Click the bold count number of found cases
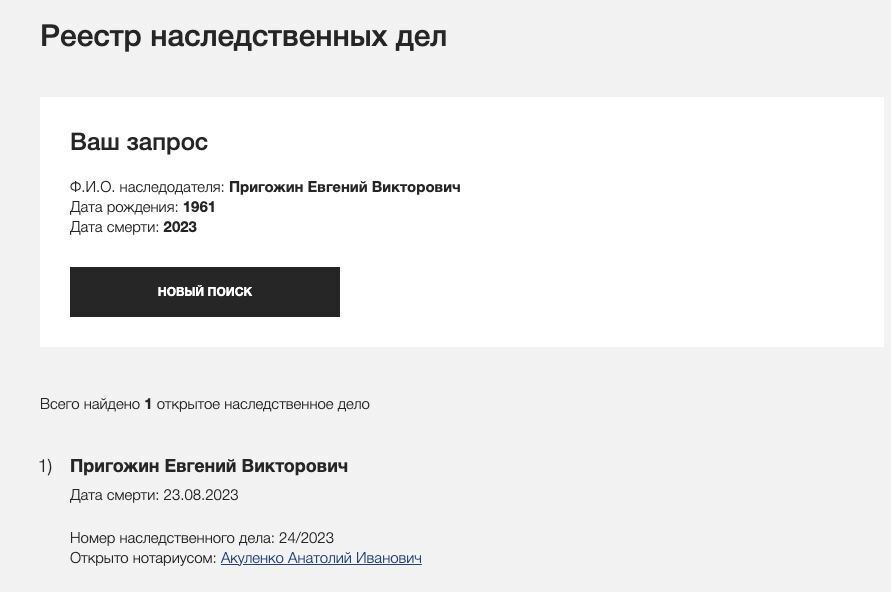 [148, 404]
